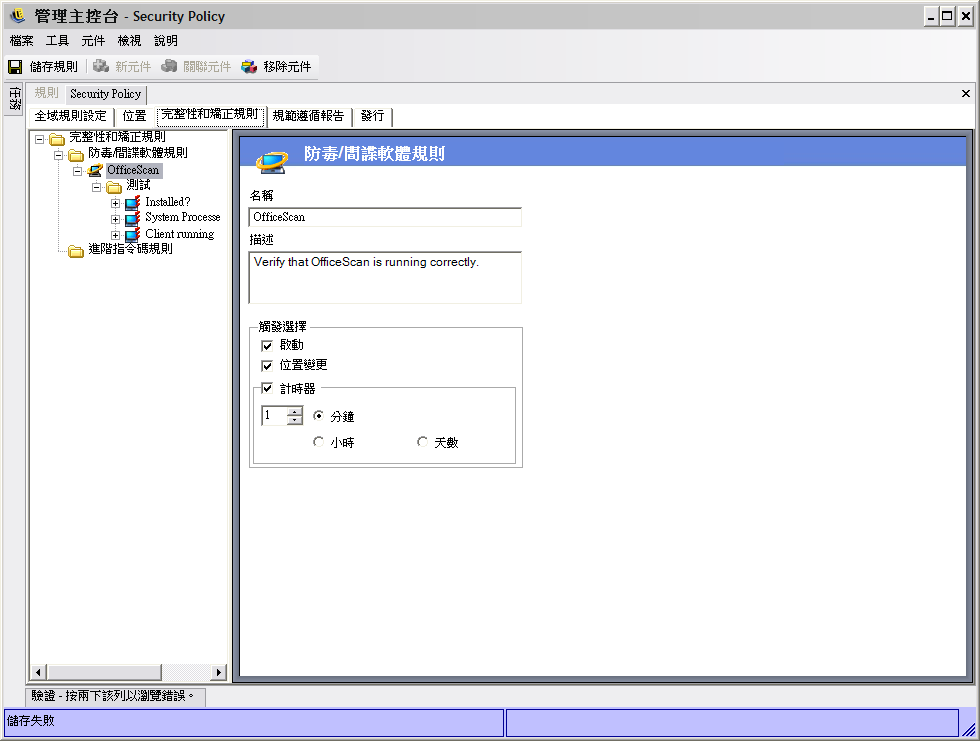Switch to the 全域規則設定 tab
Image resolution: width=980 pixels, height=741 pixels.
coord(71,116)
